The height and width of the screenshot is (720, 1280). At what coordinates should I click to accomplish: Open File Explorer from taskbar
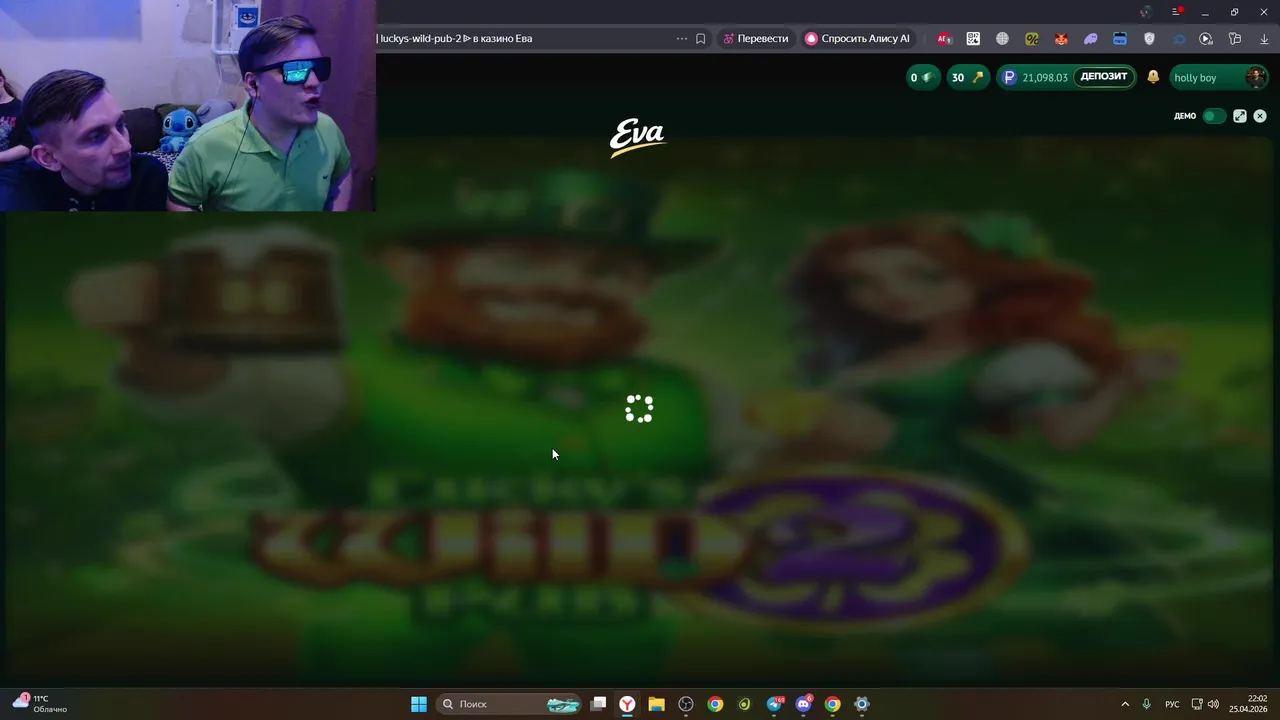coord(656,704)
